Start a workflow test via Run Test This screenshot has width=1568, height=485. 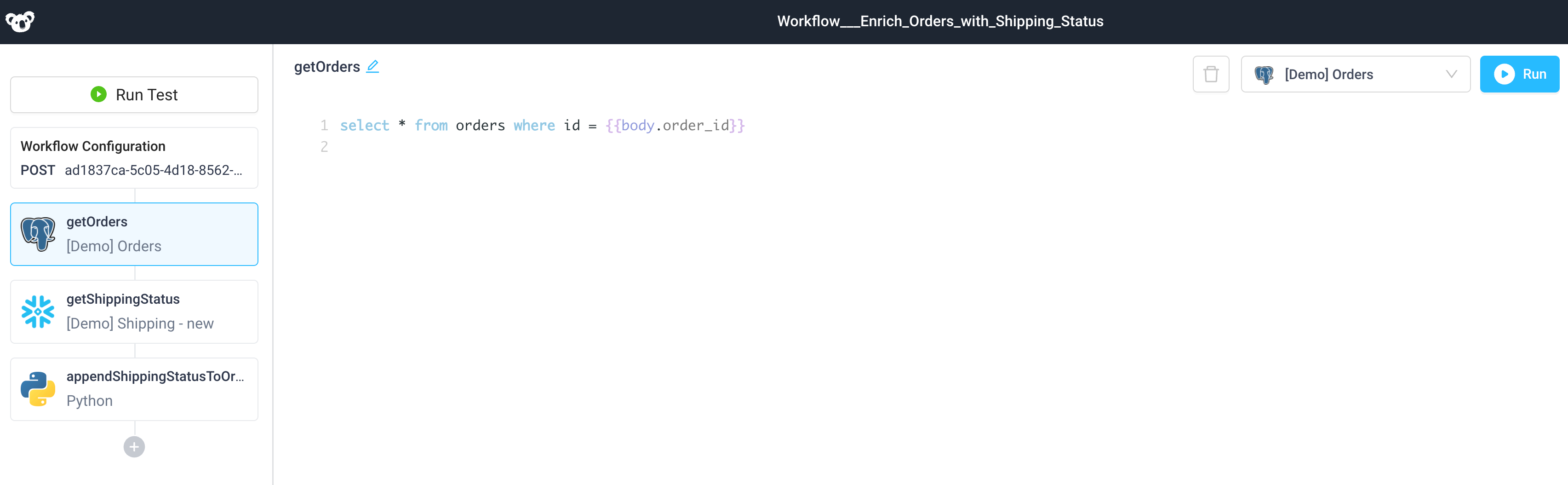pos(134,94)
